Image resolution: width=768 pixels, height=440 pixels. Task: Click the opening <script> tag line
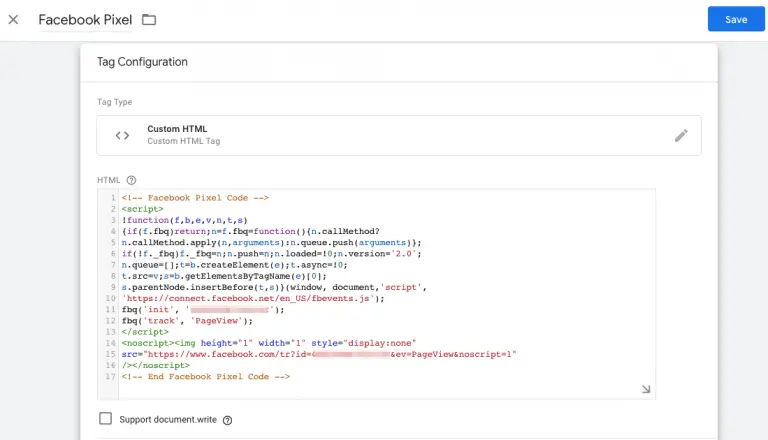click(143, 209)
